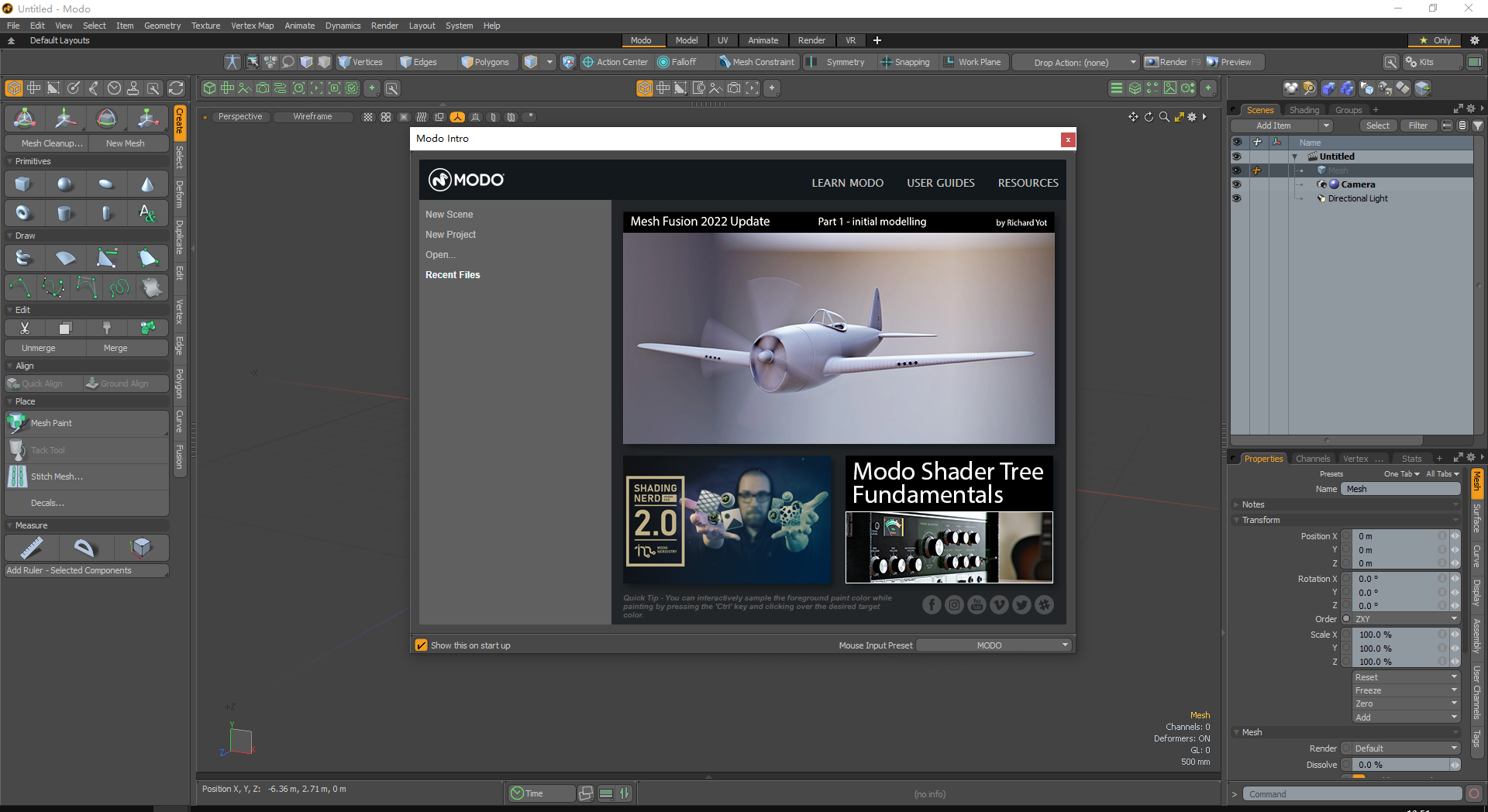Click the Reset transform button
The width and height of the screenshot is (1488, 812).
pyautogui.click(x=1404, y=676)
